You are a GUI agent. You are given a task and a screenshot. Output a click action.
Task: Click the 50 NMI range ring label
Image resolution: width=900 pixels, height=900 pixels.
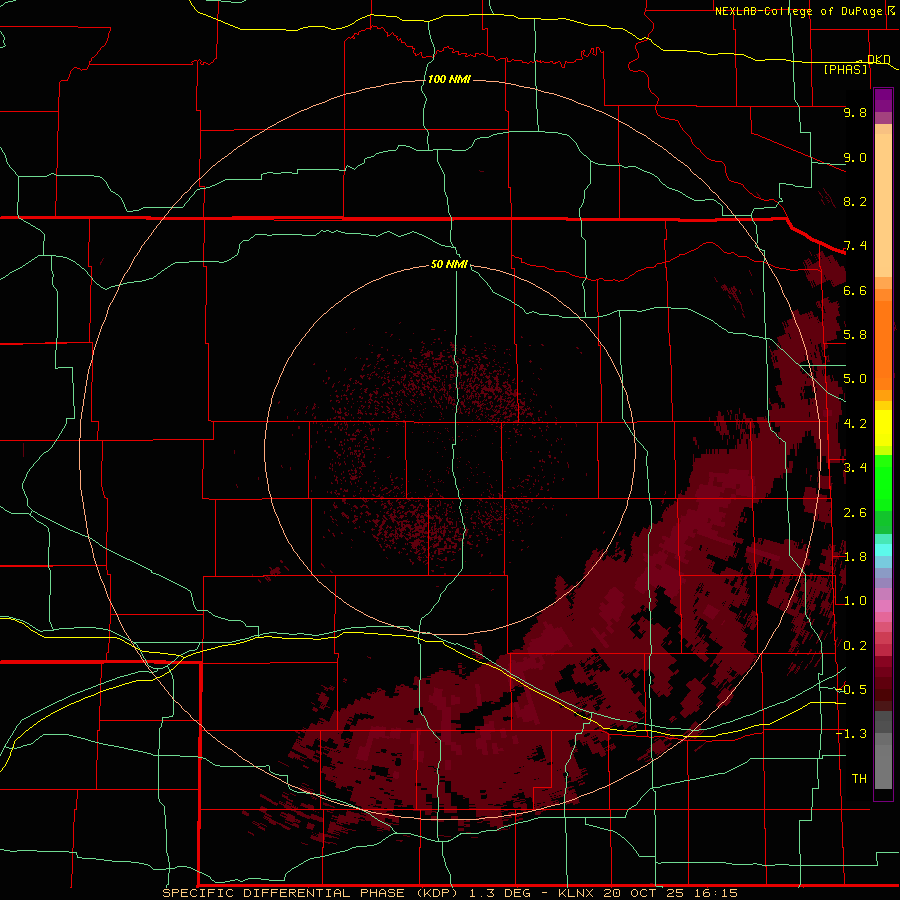[449, 264]
